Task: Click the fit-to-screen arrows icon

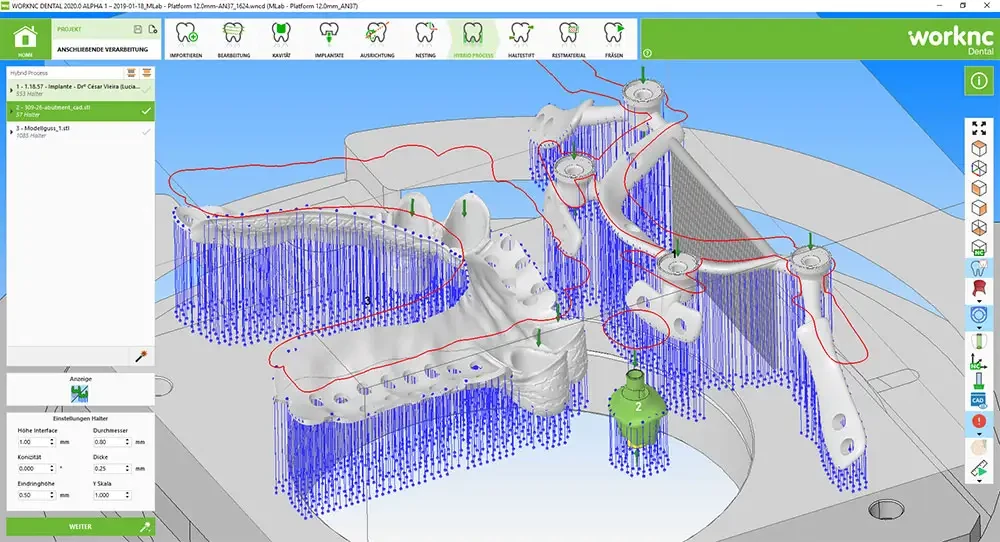Action: (979, 128)
